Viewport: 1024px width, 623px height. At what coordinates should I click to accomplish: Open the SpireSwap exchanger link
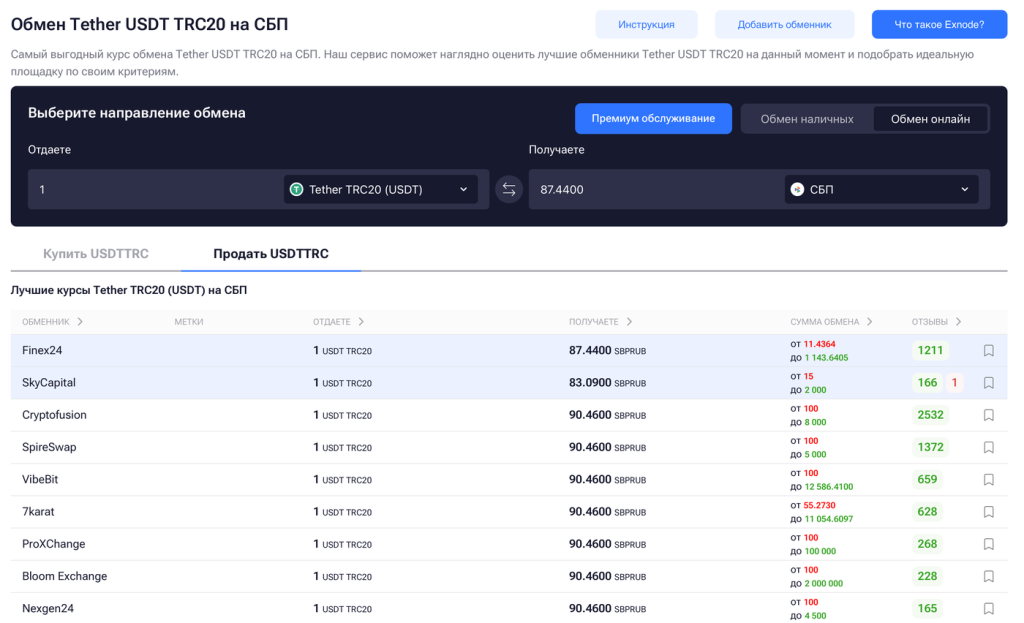tap(49, 447)
